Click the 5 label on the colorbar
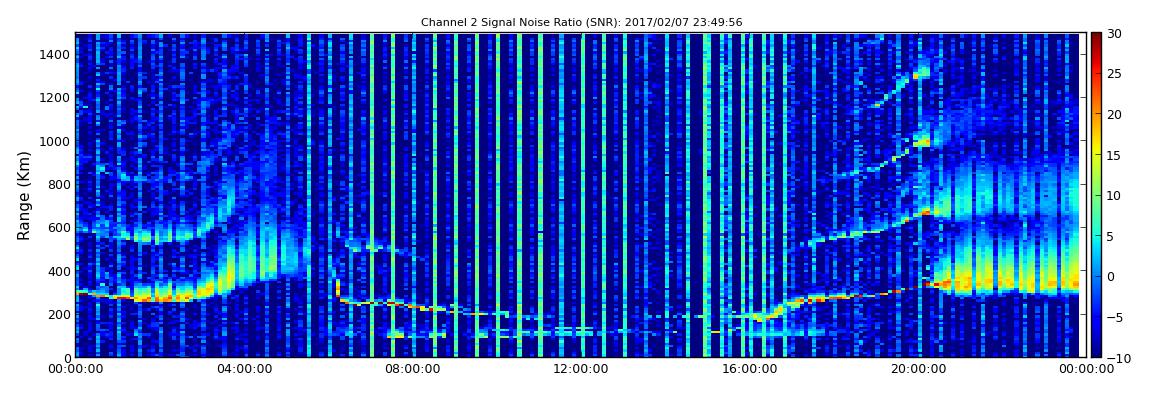The height and width of the screenshot is (407, 1150). [1111, 236]
